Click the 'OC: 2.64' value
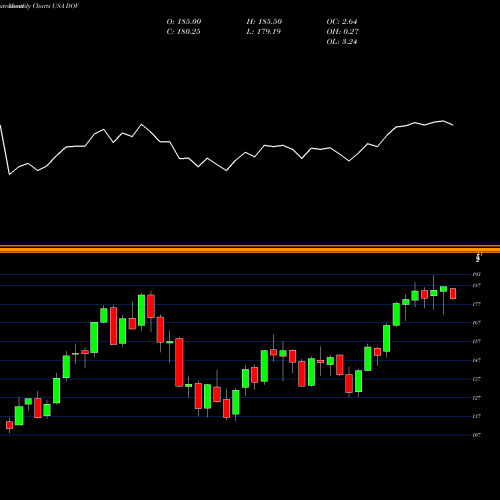Viewport: 500px width, 500px height. click(x=342, y=22)
